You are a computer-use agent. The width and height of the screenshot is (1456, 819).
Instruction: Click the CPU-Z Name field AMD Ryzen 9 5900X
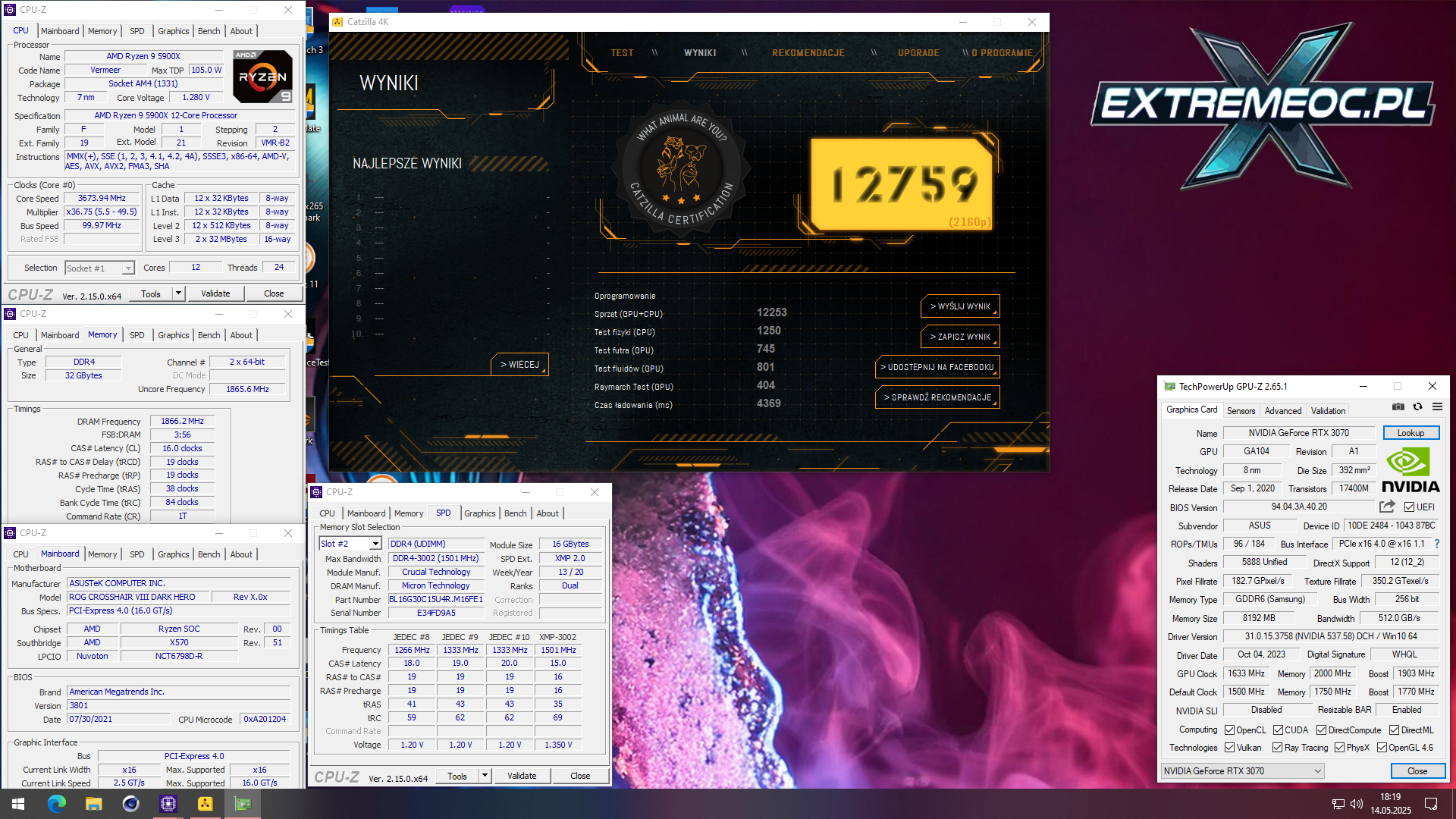point(143,56)
